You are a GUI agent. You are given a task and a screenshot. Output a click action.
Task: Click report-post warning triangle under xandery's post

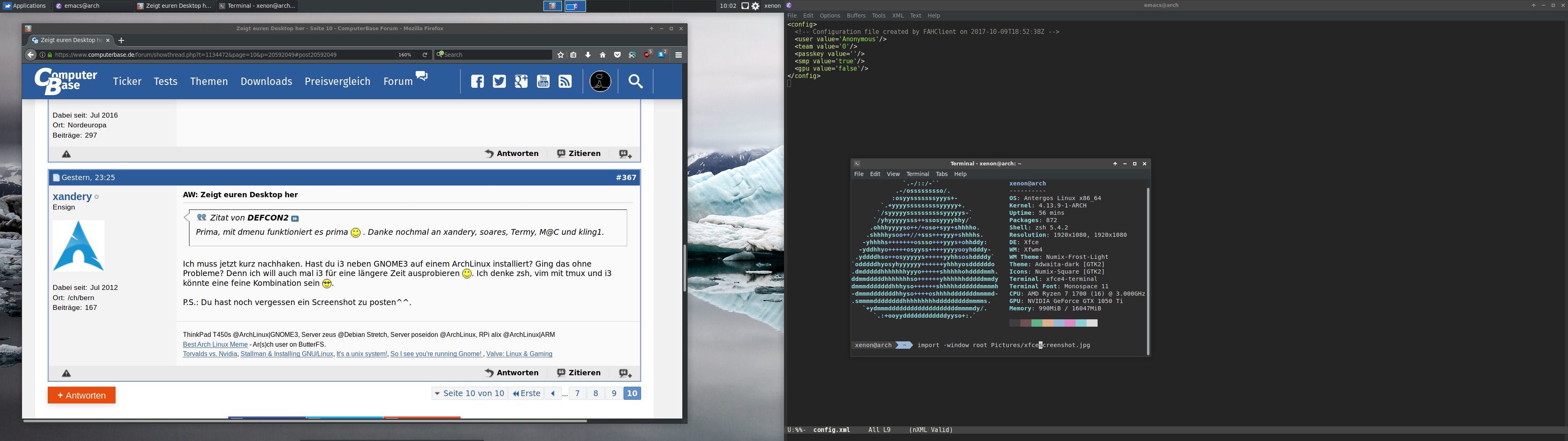67,373
